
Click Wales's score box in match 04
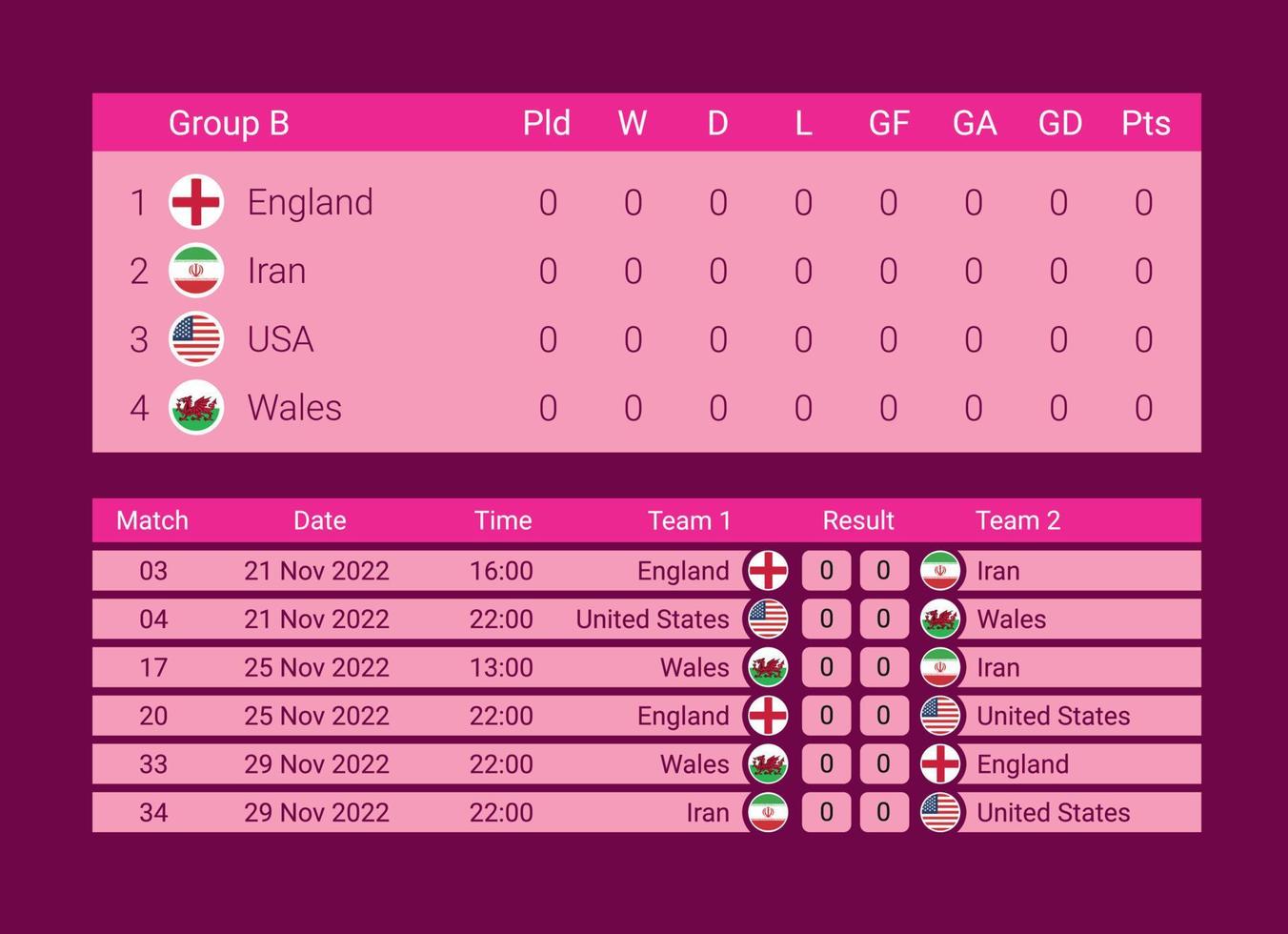[x=884, y=619]
